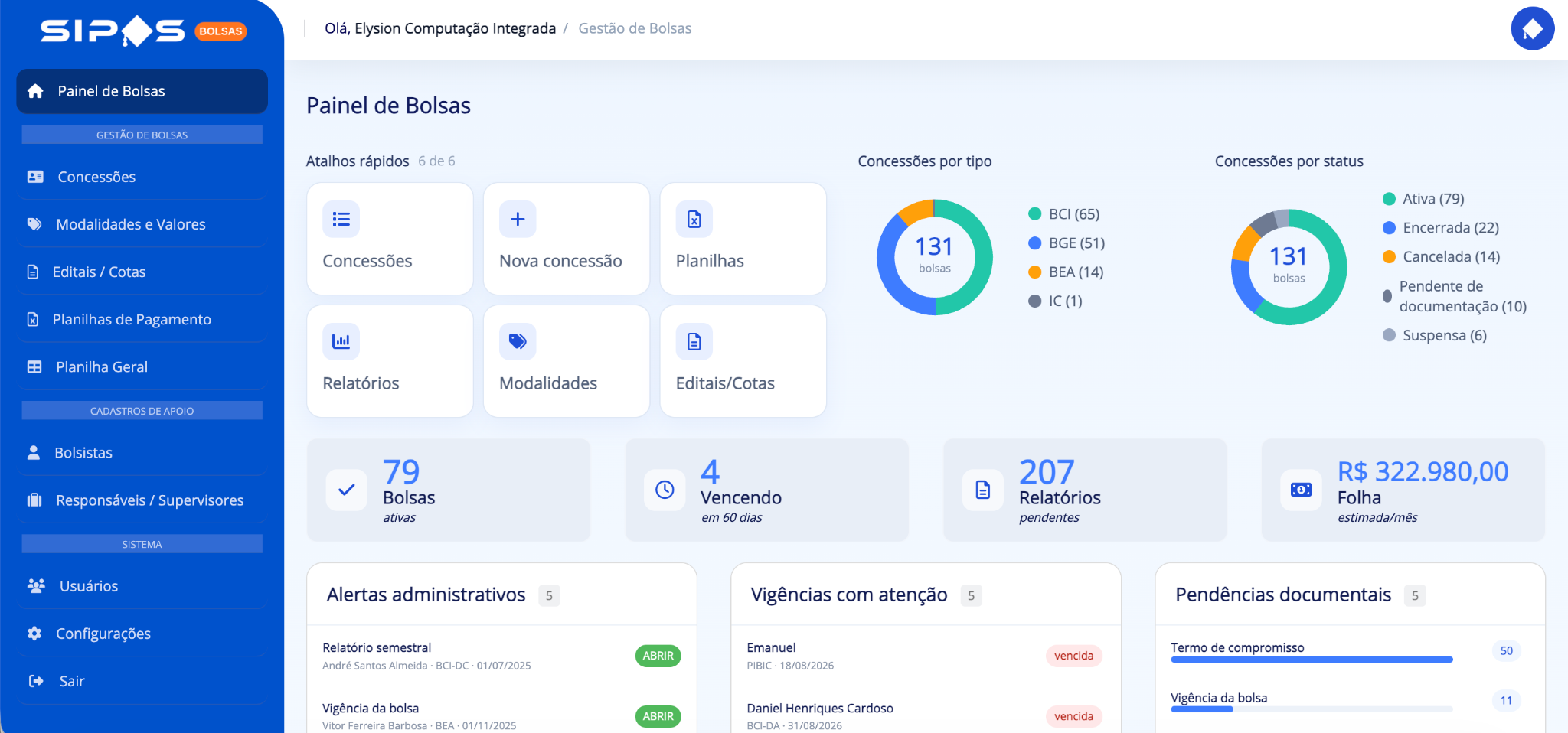Click the plus icon on Nova concessão card
Image resolution: width=1568 pixels, height=733 pixels.
[x=518, y=220]
